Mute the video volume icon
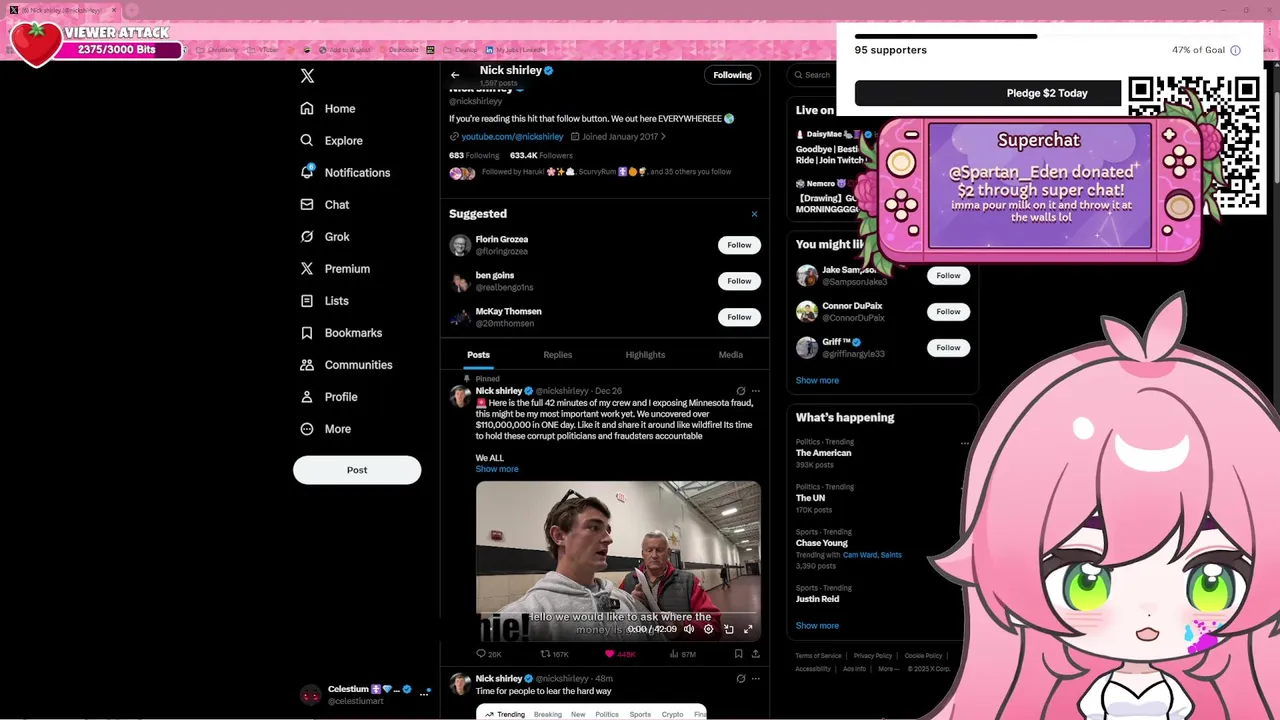This screenshot has width=1280, height=720. coord(688,629)
